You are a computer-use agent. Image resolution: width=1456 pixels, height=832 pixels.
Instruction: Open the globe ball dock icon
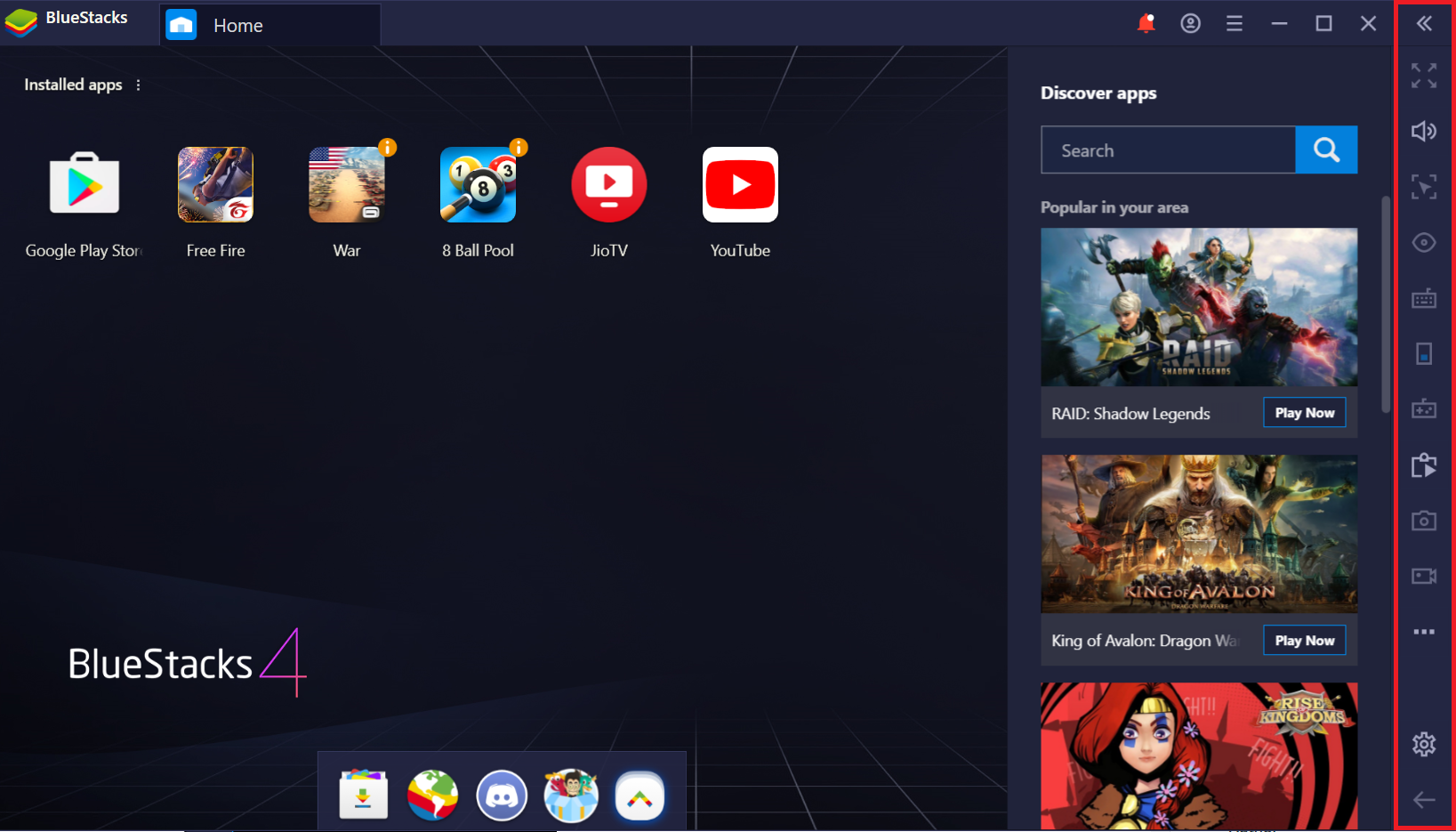pos(433,795)
